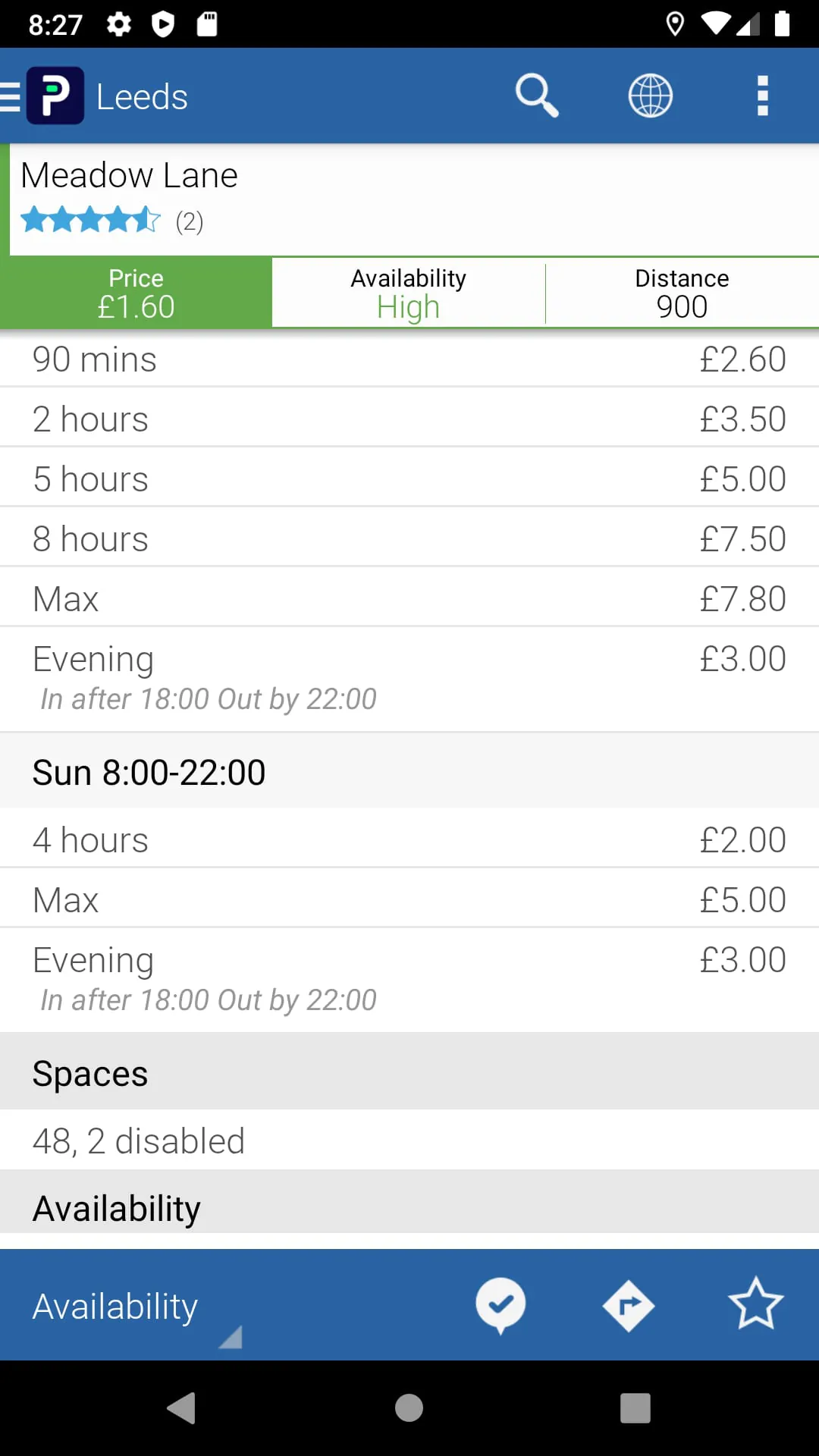Tap the hamburger menu icon
The image size is (819, 1456).
(10, 96)
